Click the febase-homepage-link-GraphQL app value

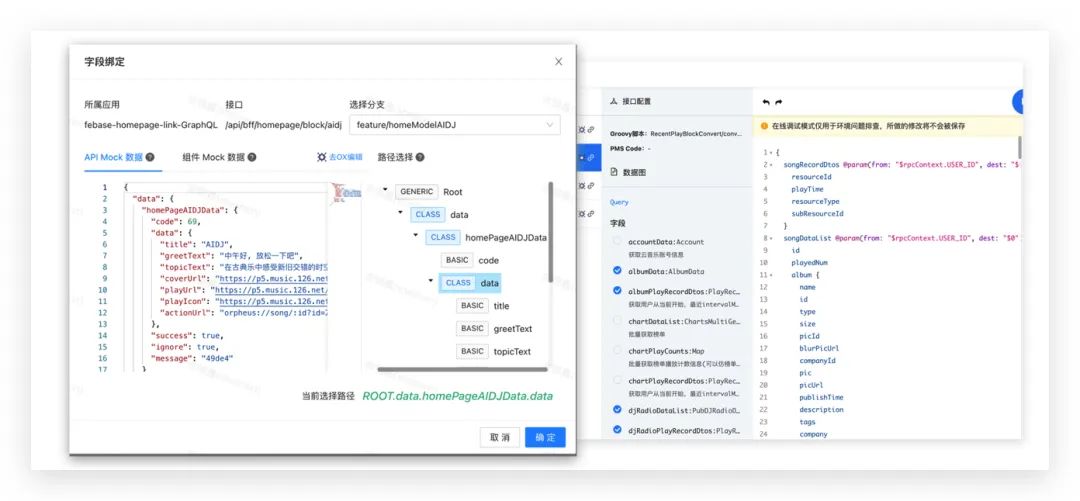coord(151,125)
